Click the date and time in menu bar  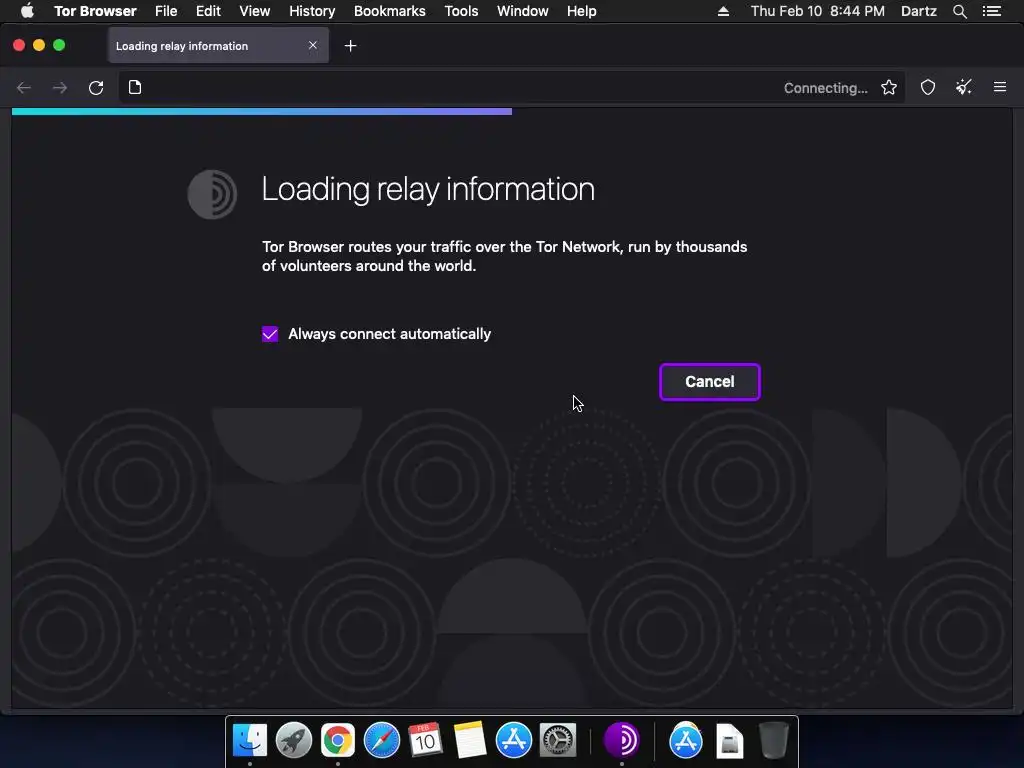pos(818,11)
